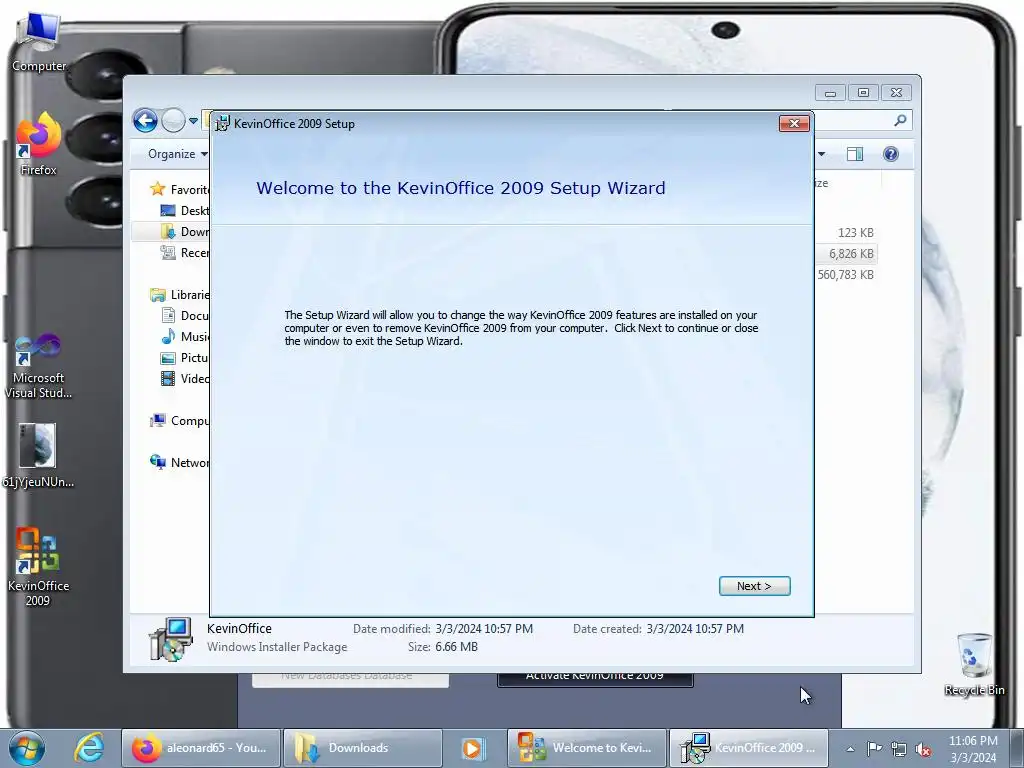Click the Date modified value 3/3/2024 10:57 PM
The width and height of the screenshot is (1024, 768).
pyautogui.click(x=484, y=629)
